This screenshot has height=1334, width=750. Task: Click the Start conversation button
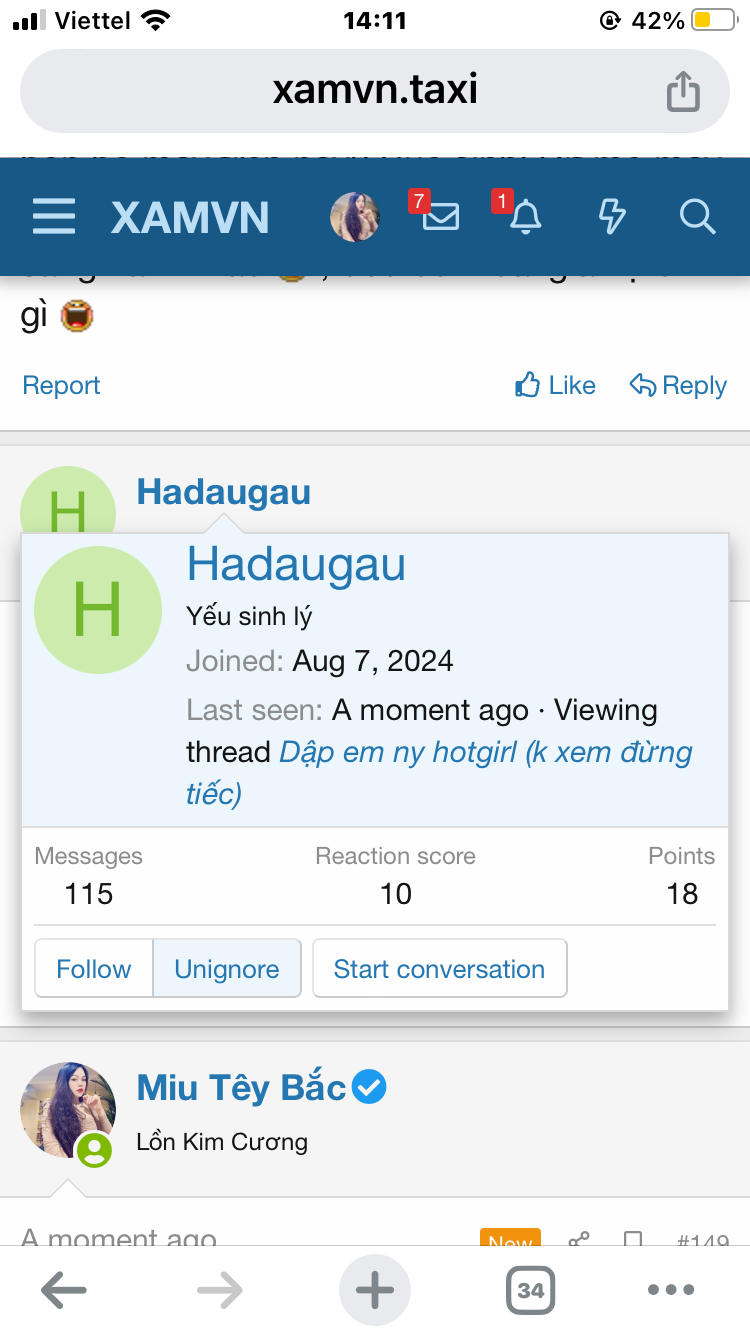point(439,969)
